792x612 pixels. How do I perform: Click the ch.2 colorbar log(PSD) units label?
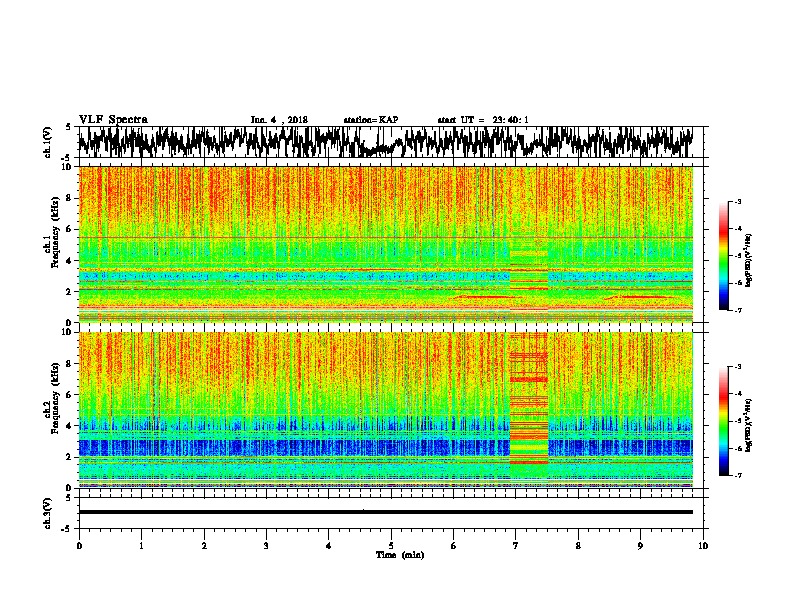(749, 425)
